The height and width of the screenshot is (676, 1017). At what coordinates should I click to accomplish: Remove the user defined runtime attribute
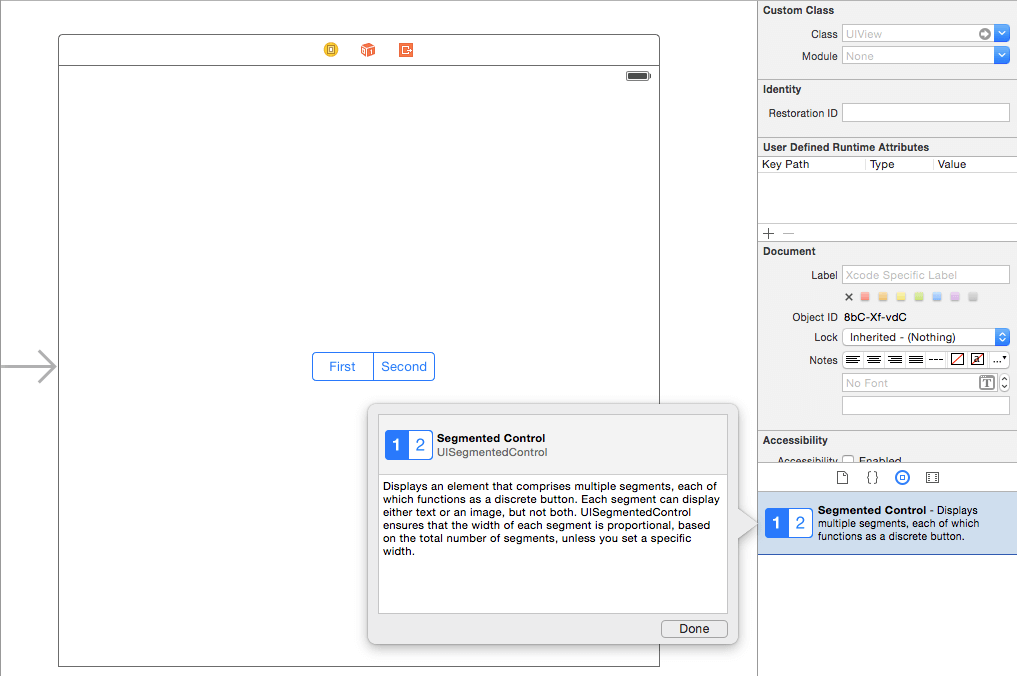coord(788,233)
